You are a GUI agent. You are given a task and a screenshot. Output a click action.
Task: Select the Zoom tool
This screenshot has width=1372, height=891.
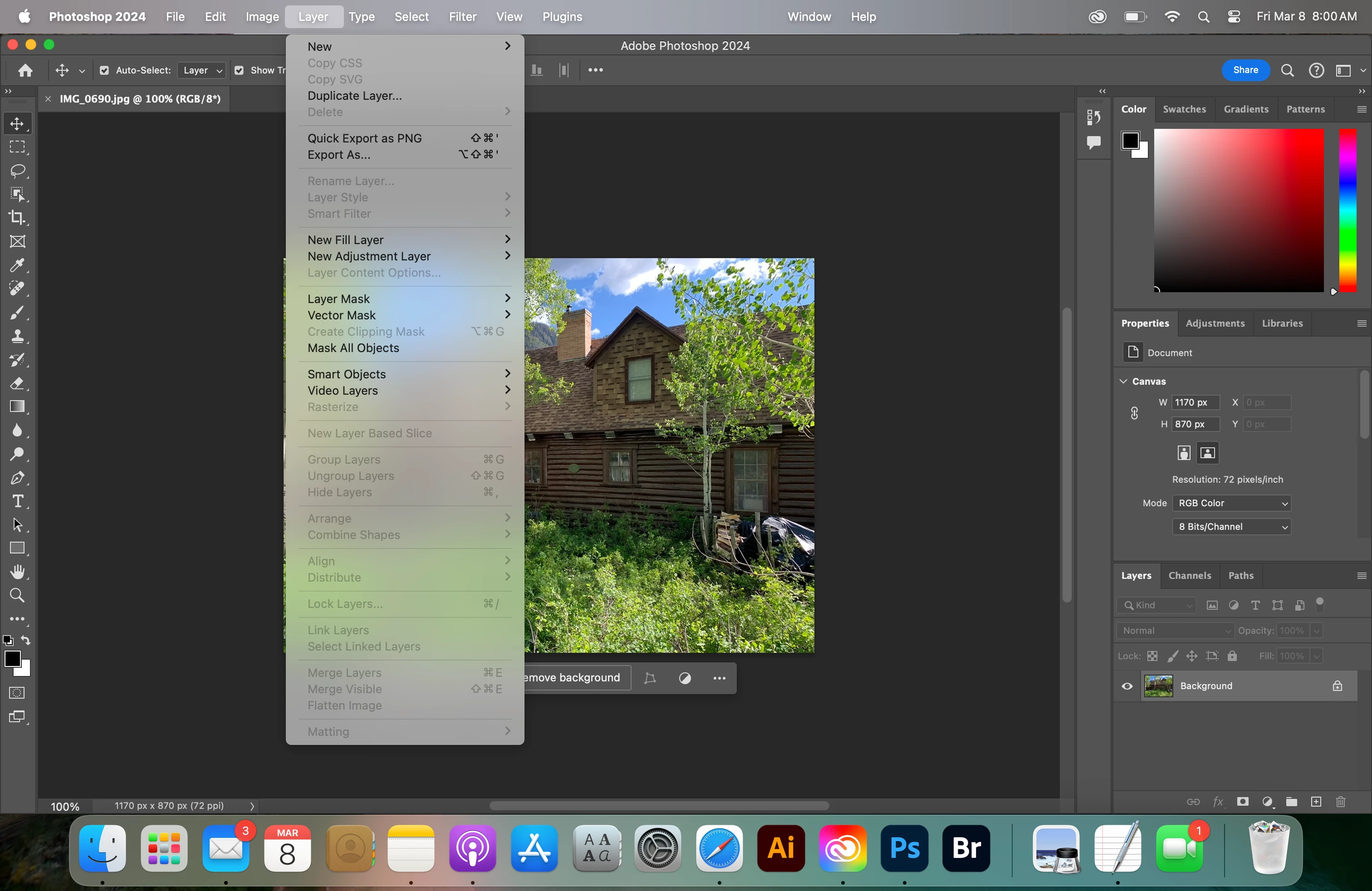tap(17, 595)
